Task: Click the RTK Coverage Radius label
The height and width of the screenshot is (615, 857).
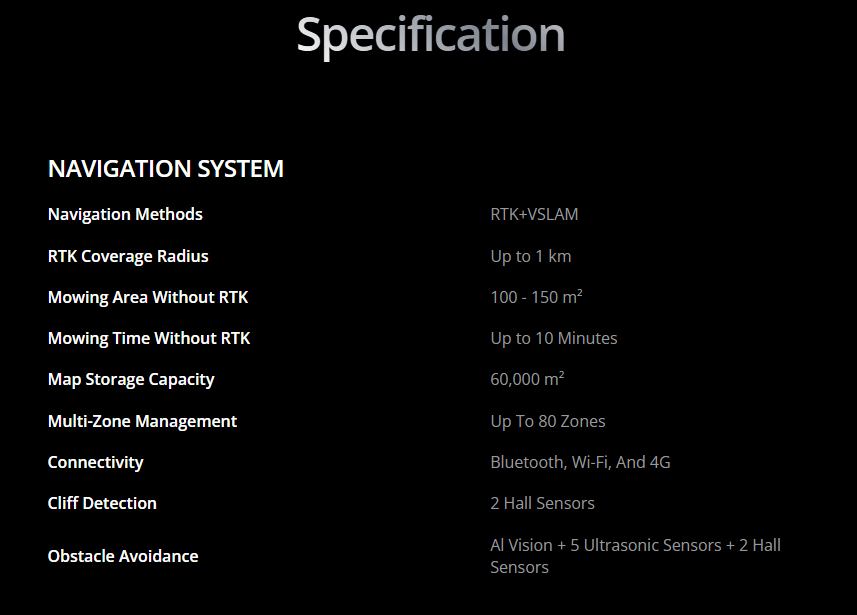Action: (x=128, y=256)
